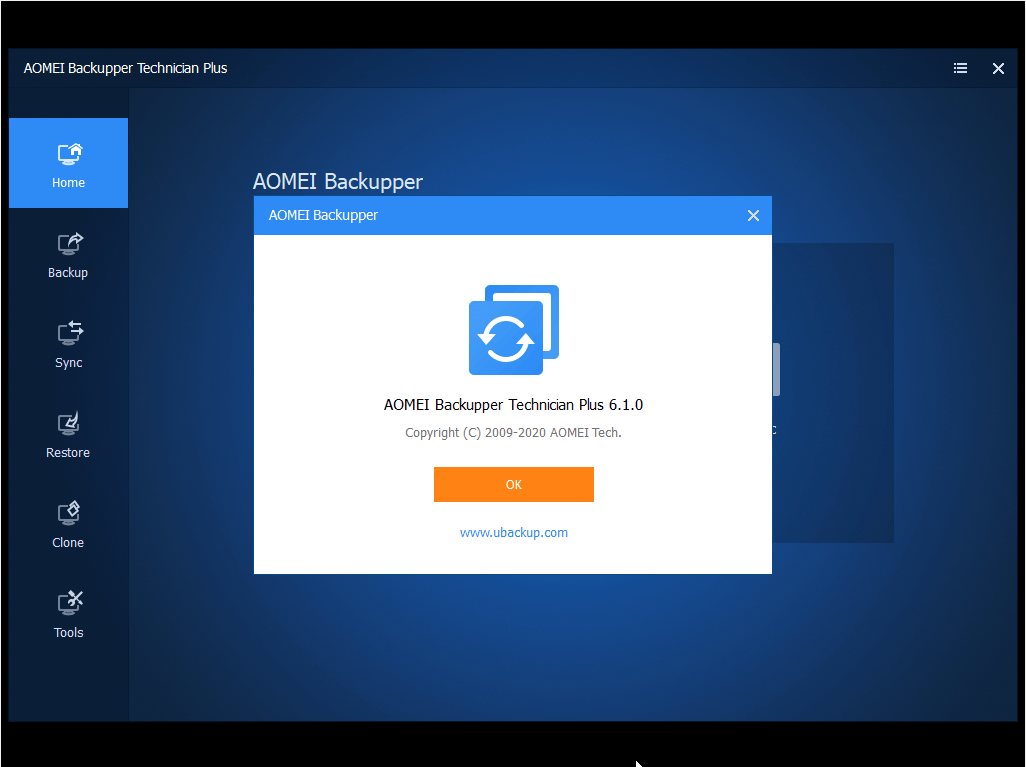Image resolution: width=1026 pixels, height=767 pixels.
Task: Click the window title 'AOMEI Backupper Technician Plus'
Action: pos(125,68)
